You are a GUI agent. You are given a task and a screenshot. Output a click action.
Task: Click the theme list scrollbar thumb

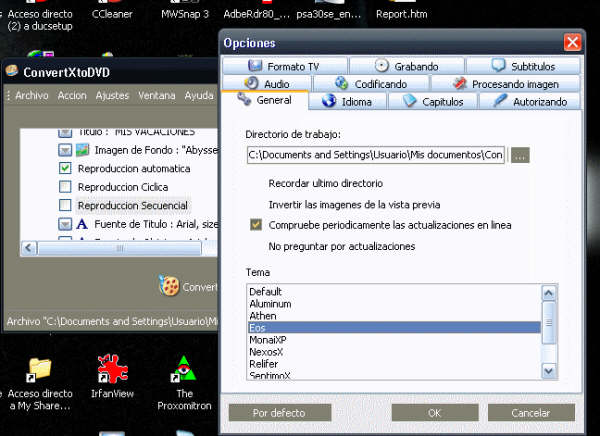coord(549,323)
